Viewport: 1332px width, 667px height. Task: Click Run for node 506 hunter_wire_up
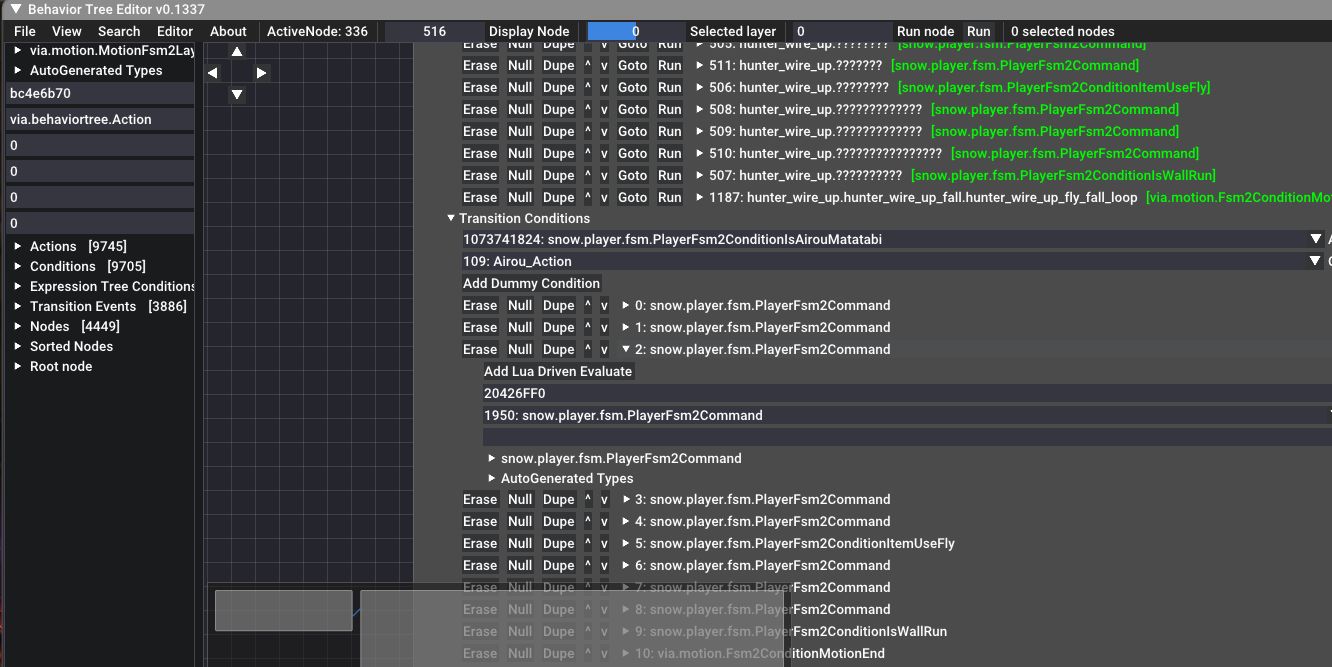[669, 87]
